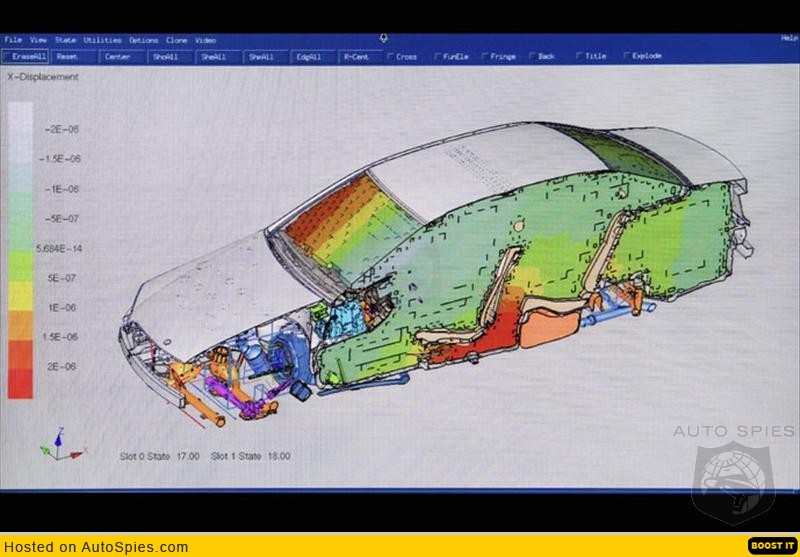
Task: Open the Video menu
Action: (205, 40)
